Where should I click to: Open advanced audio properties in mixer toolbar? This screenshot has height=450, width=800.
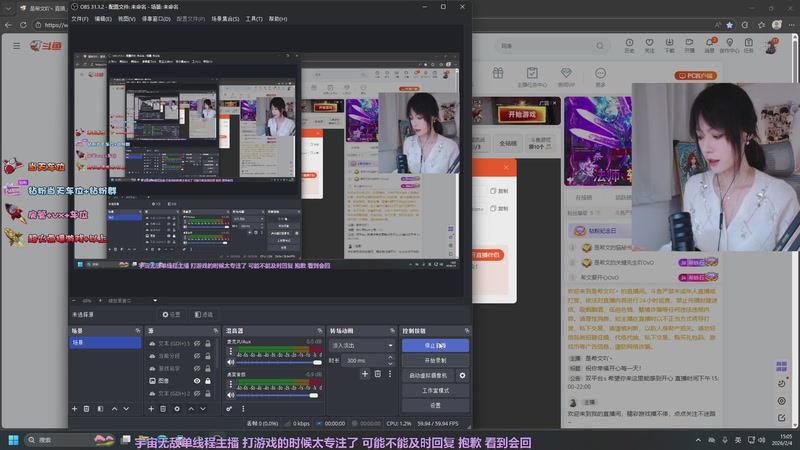point(229,409)
